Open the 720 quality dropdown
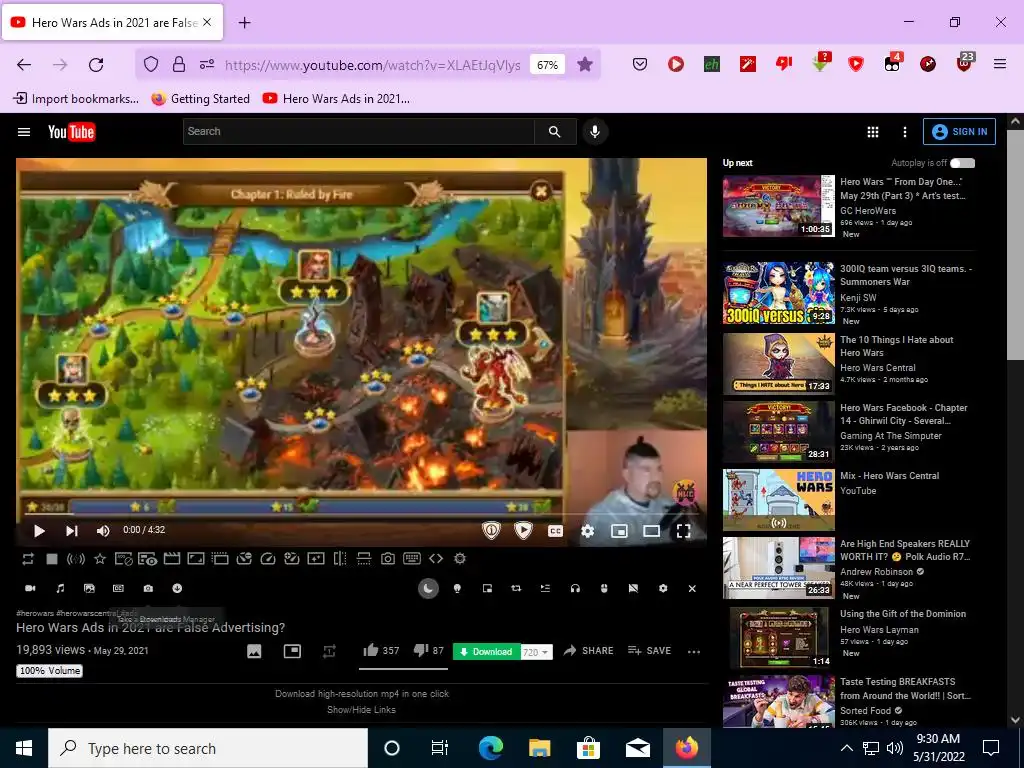 [x=537, y=652]
